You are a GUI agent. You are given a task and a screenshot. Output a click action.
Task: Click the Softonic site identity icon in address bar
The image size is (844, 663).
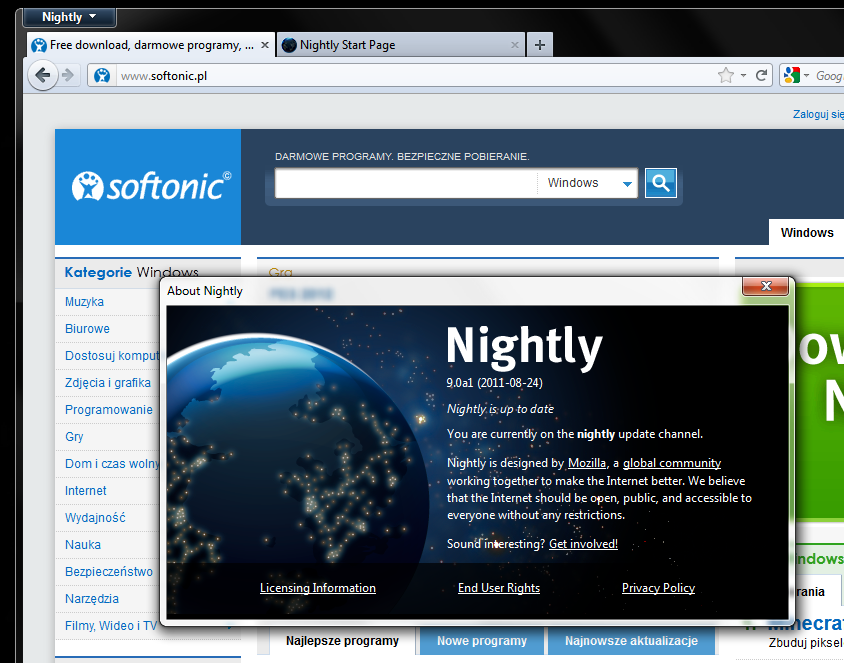102,76
